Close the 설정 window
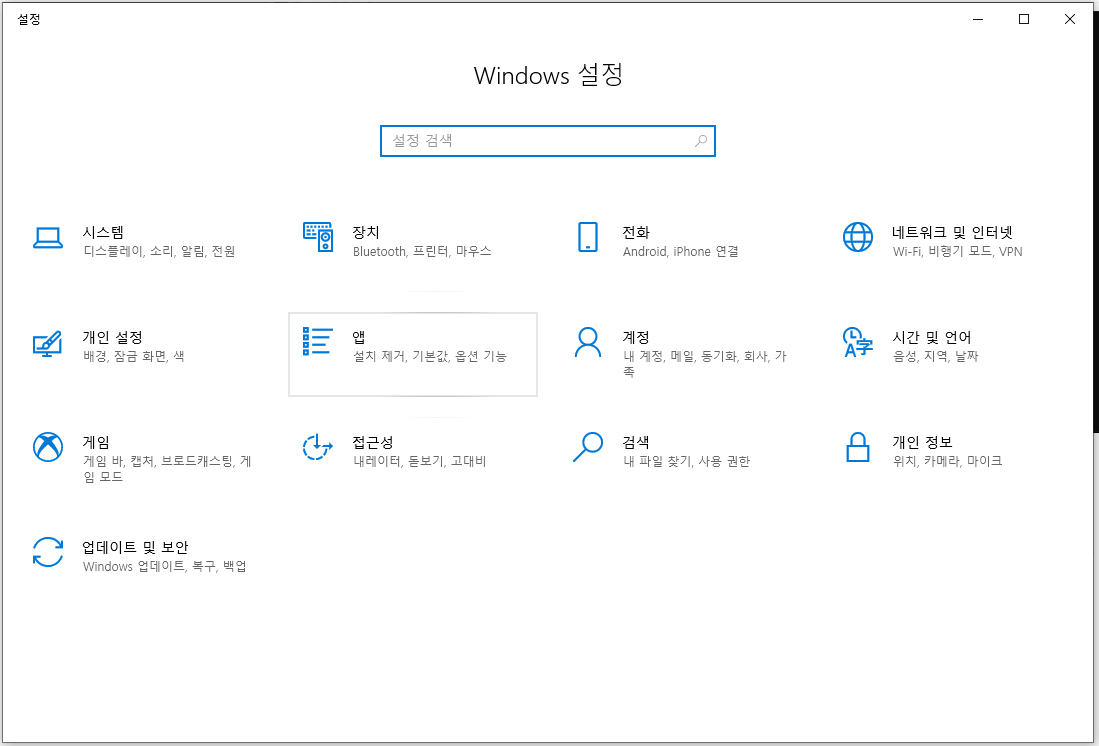Image resolution: width=1099 pixels, height=746 pixels. click(x=1070, y=19)
